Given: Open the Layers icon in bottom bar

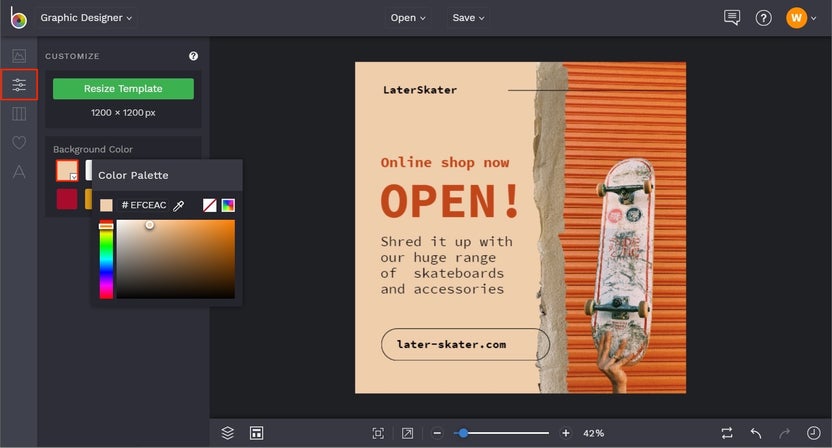Looking at the screenshot, I should coord(228,433).
